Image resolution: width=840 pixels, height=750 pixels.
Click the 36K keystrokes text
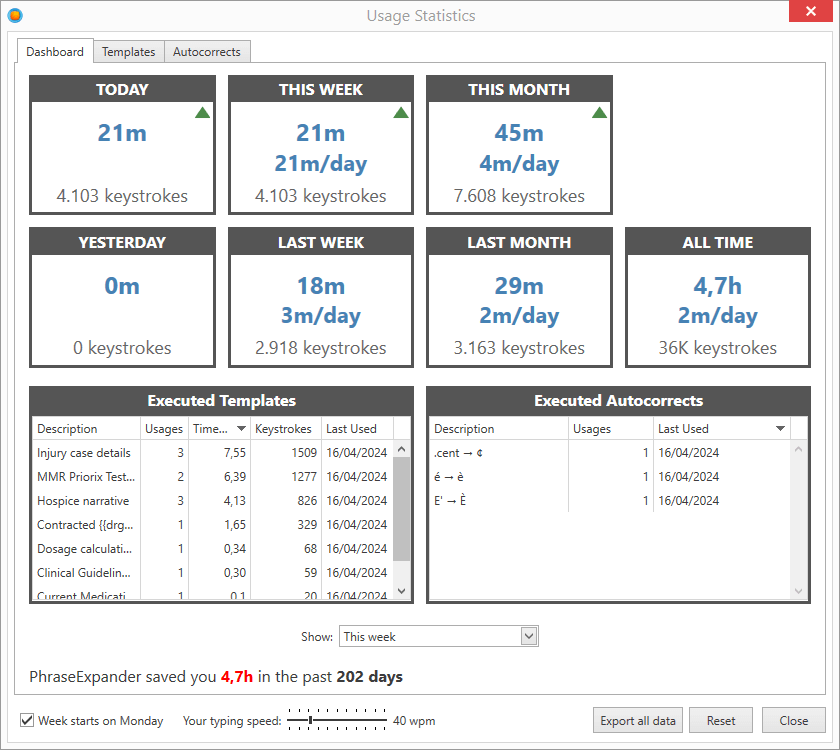717,348
